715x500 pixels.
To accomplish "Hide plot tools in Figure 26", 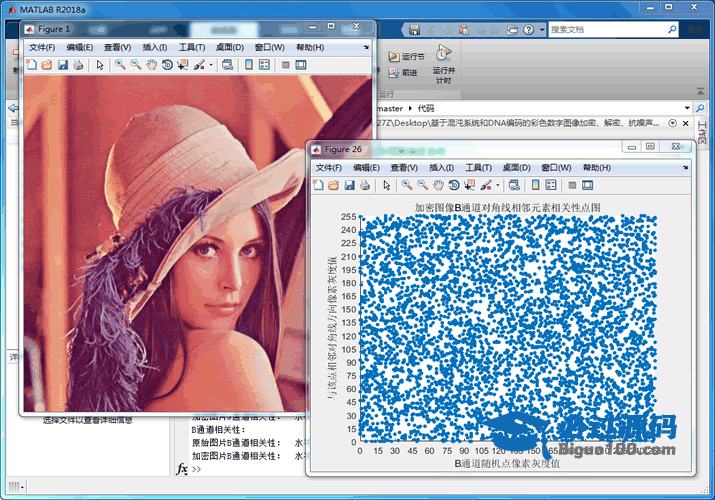I will click(572, 185).
